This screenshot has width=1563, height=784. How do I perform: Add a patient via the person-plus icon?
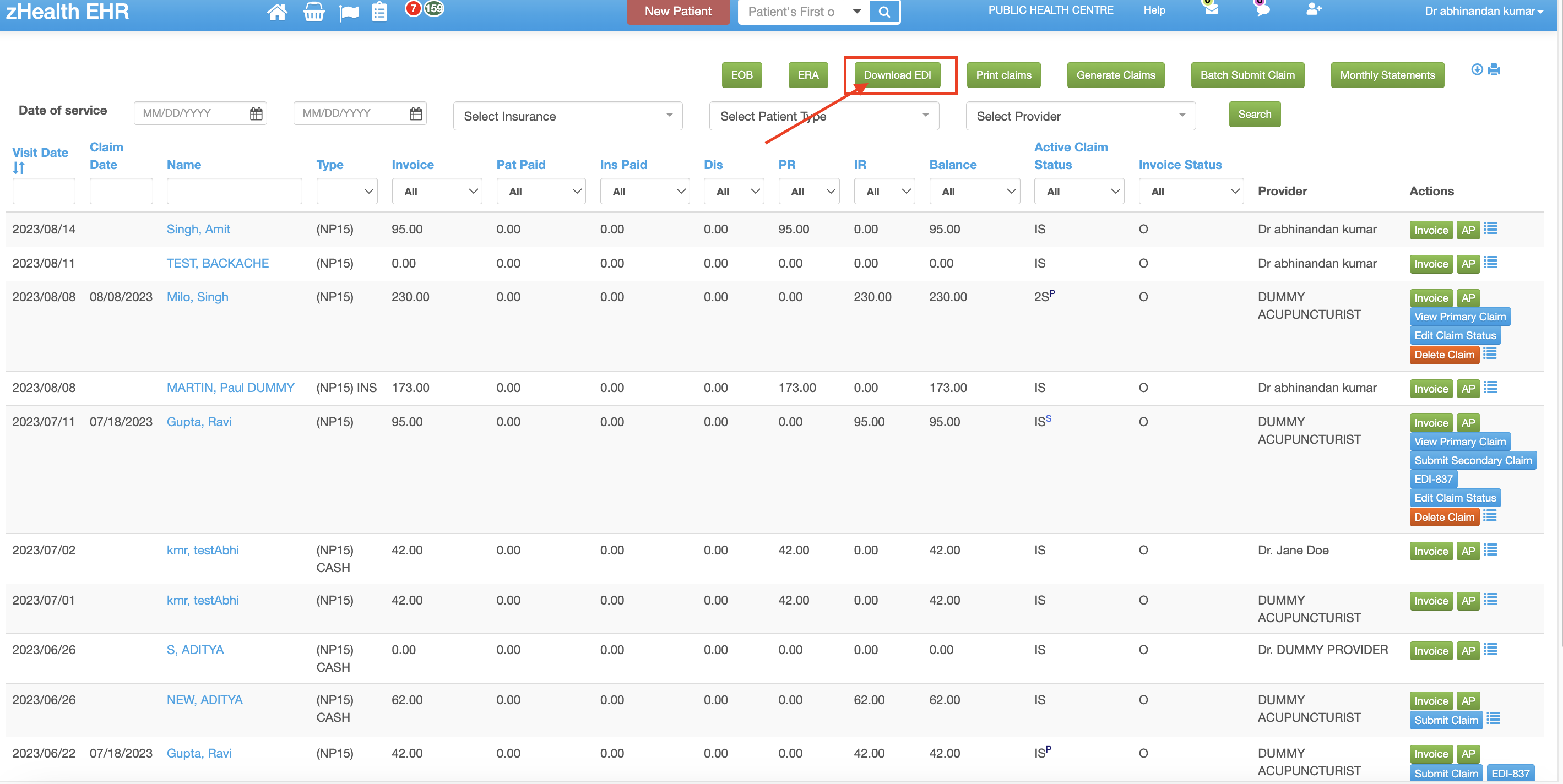[x=1314, y=10]
